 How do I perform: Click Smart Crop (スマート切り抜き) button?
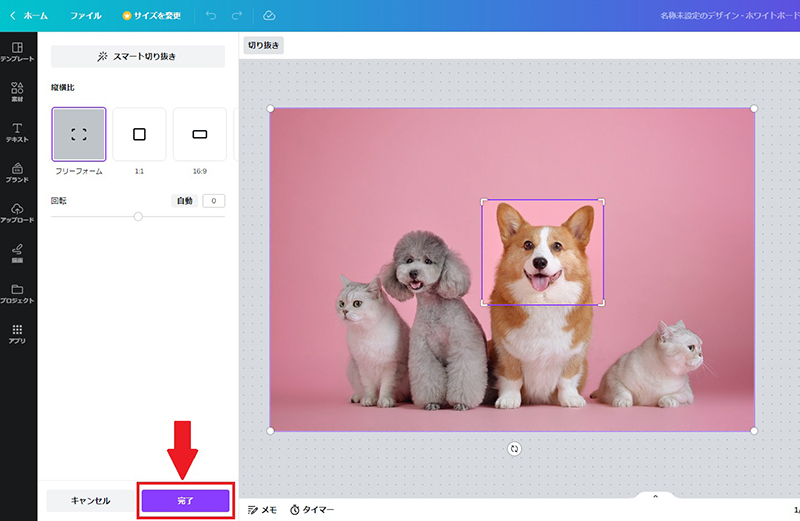[138, 56]
